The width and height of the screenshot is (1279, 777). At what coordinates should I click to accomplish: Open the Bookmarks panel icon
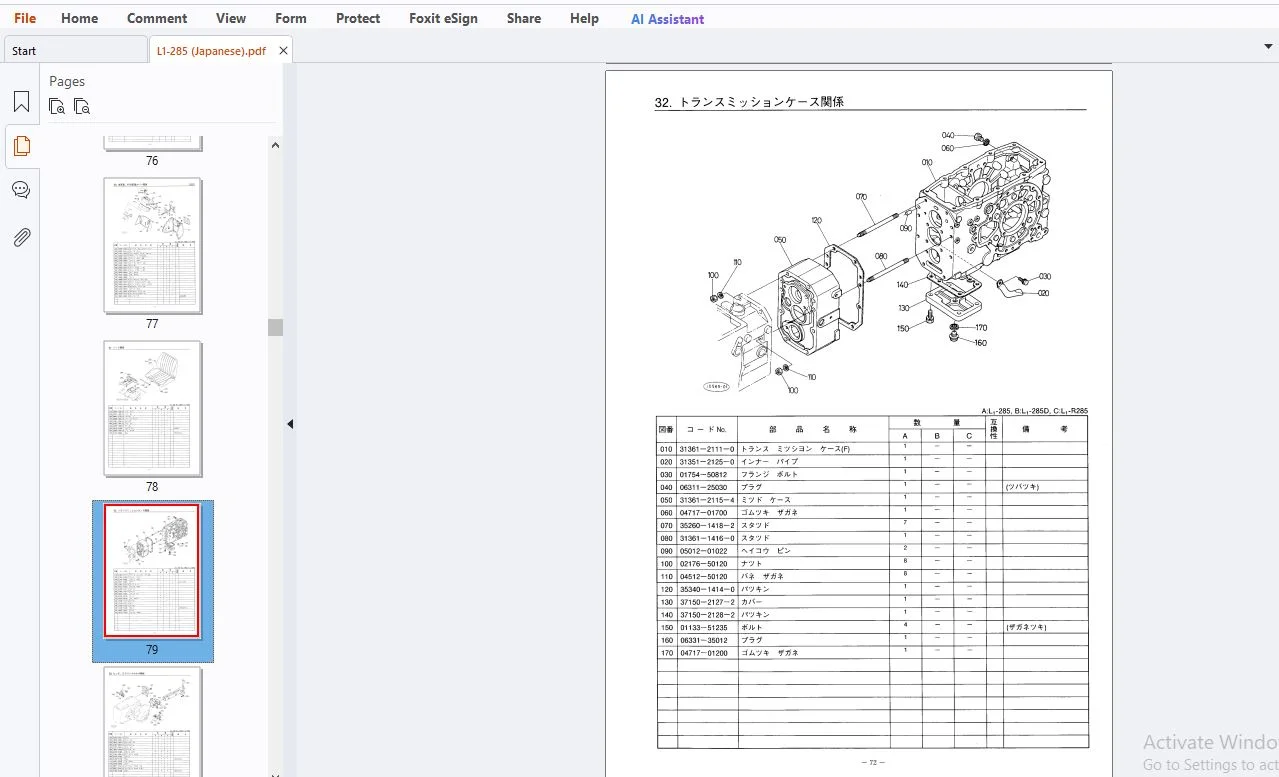(21, 102)
